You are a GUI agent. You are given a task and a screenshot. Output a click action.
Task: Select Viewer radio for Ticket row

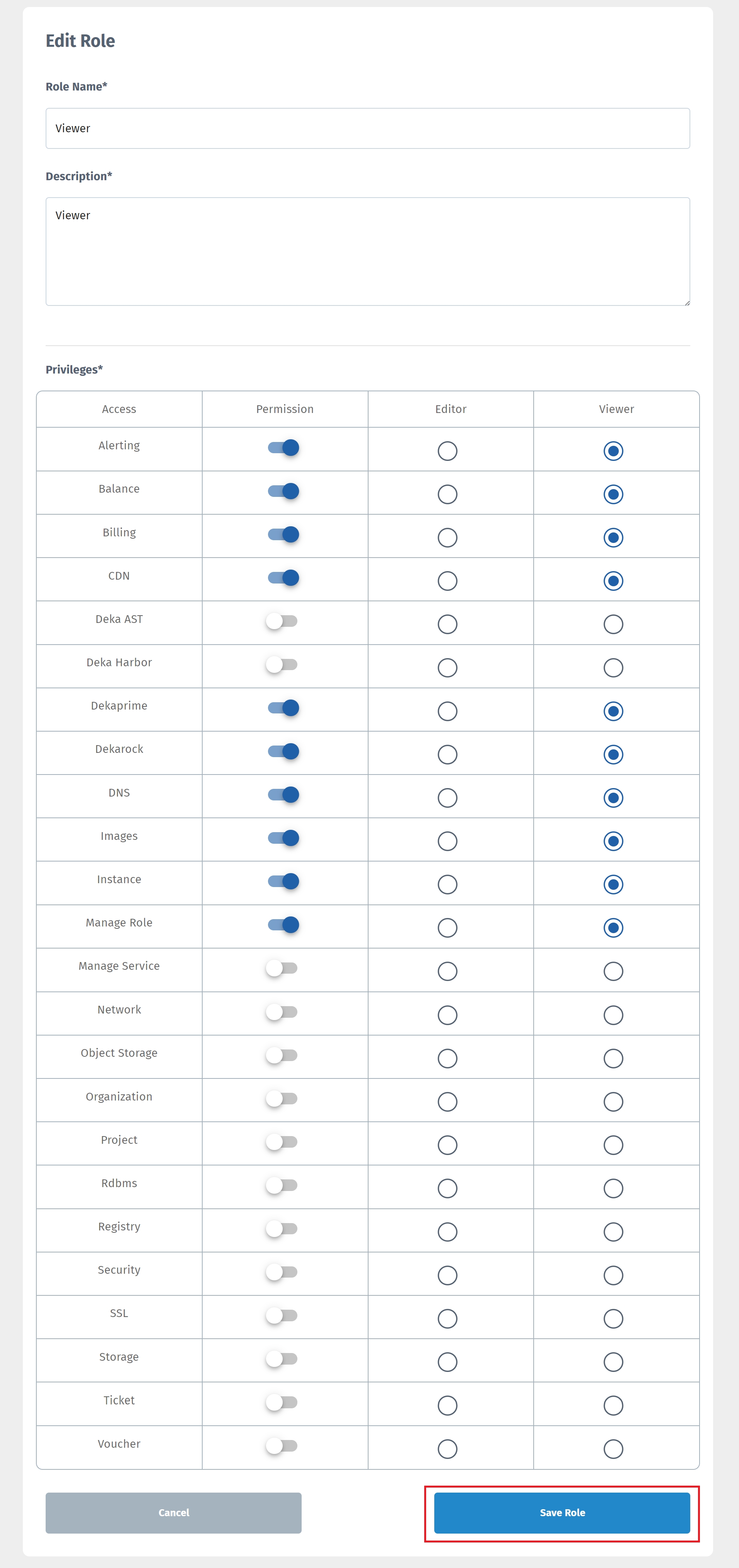coord(613,1406)
